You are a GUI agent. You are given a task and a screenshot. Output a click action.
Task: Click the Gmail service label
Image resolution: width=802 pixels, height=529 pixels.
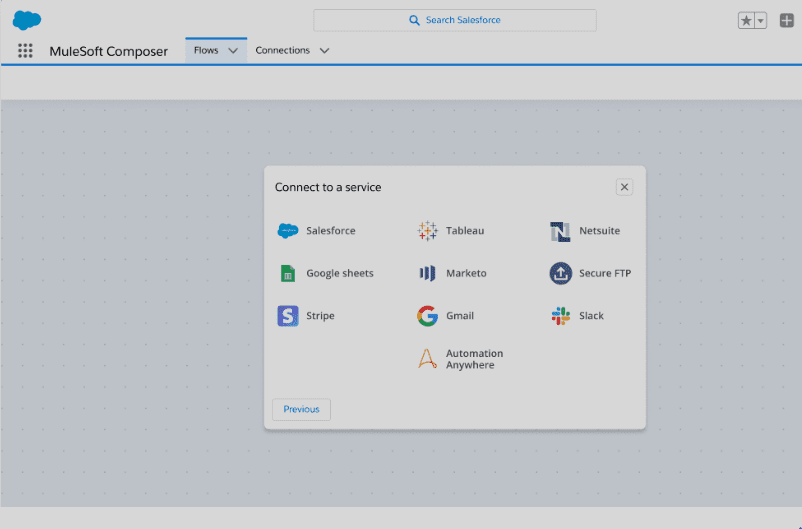click(460, 316)
